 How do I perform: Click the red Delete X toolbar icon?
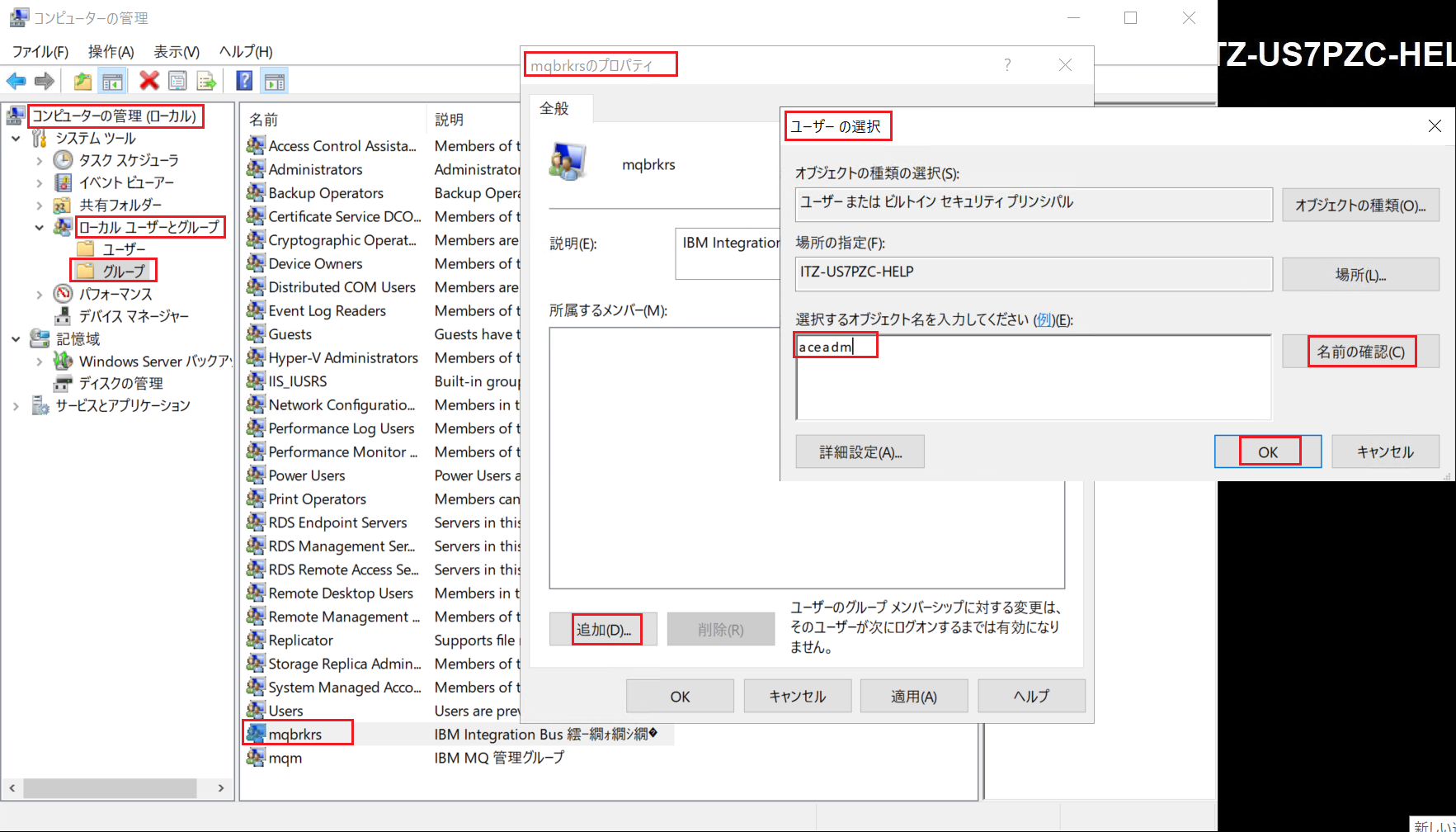pyautogui.click(x=149, y=80)
